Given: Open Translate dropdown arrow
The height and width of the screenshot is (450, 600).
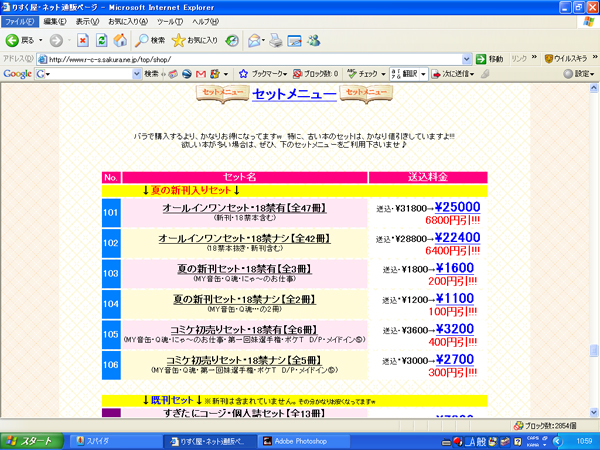Looking at the screenshot, I should (x=423, y=74).
